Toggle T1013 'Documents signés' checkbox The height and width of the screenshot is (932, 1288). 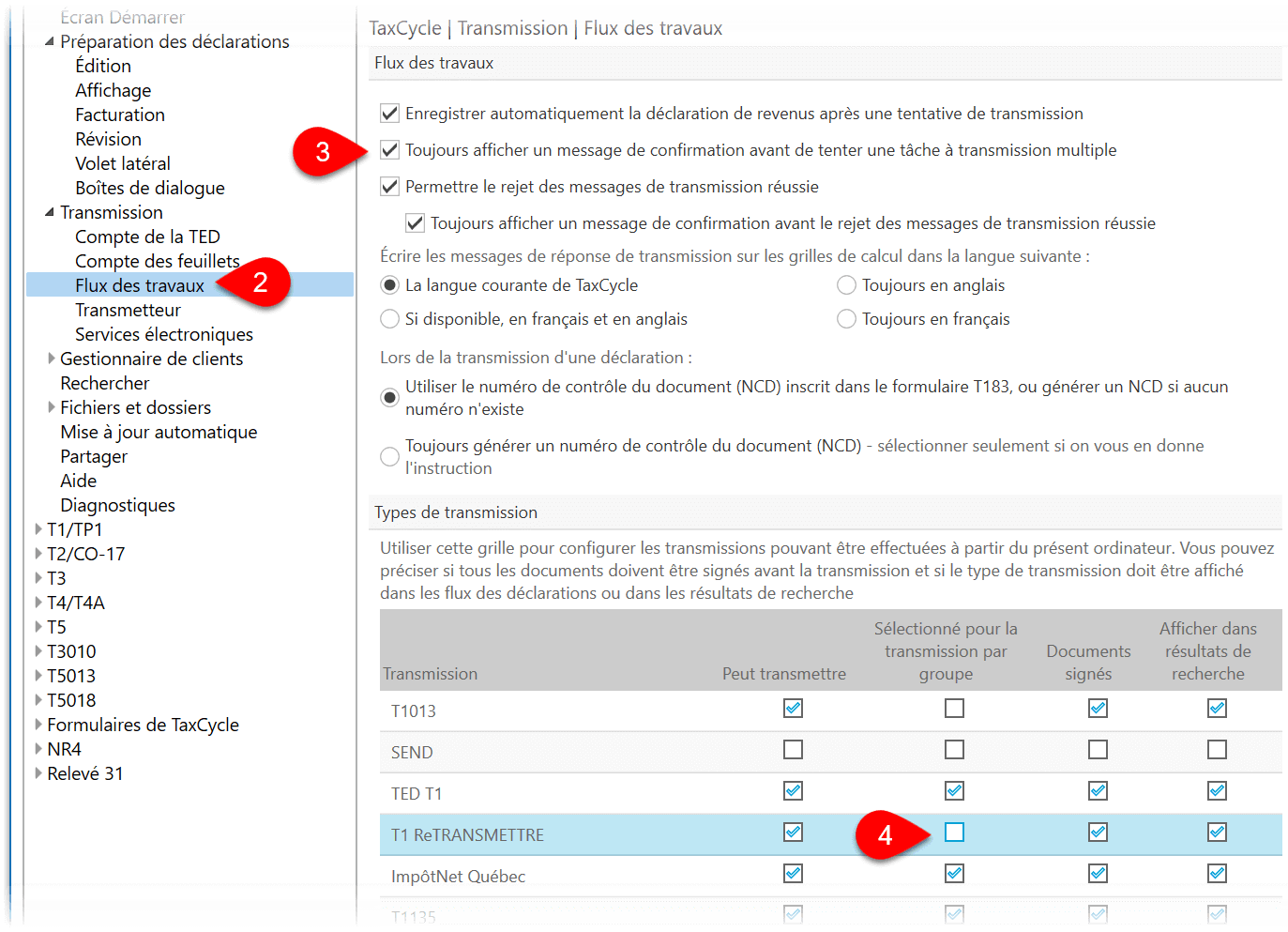point(1098,709)
